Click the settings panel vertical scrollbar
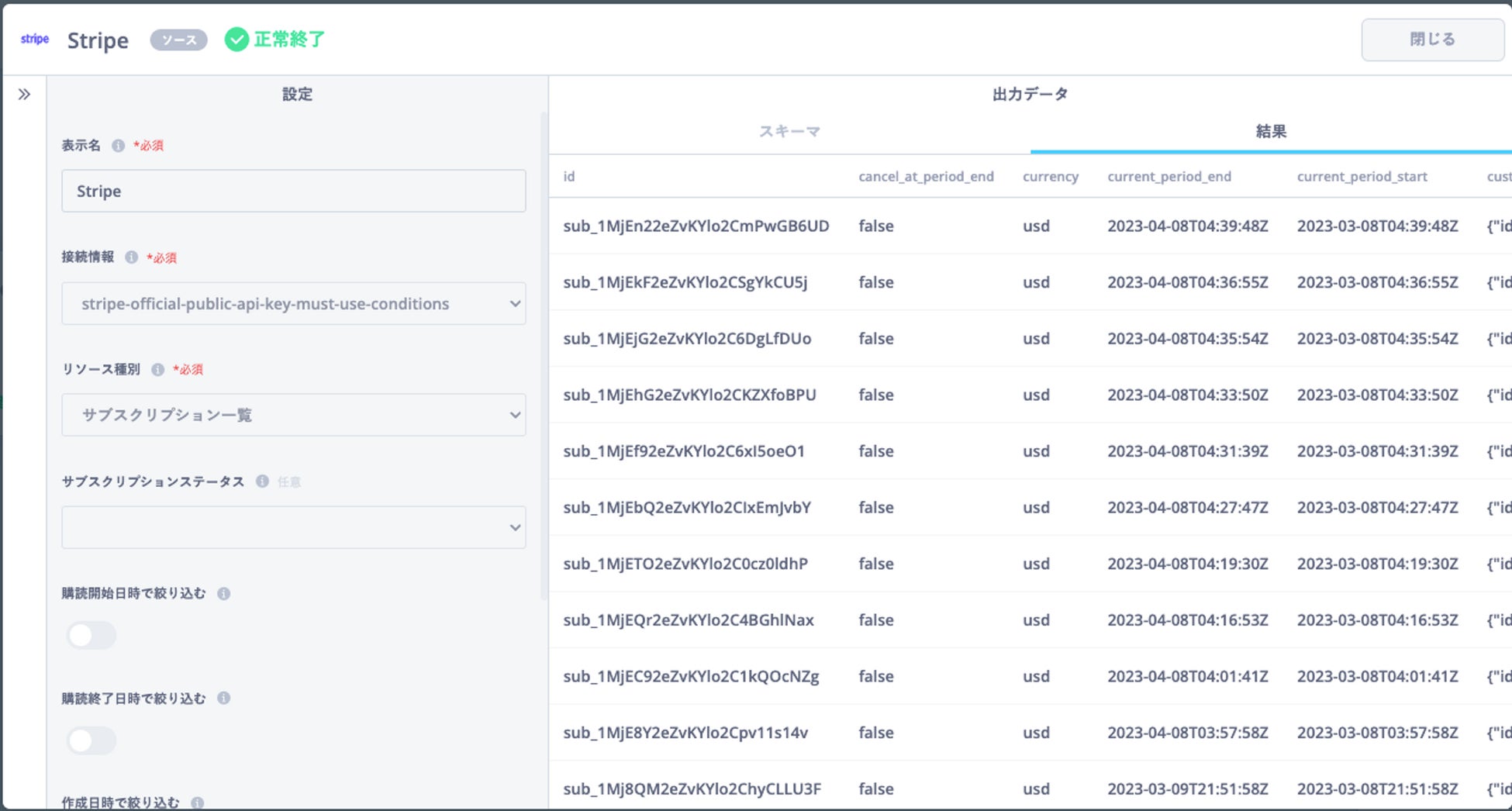The height and width of the screenshot is (811, 1512). pyautogui.click(x=544, y=357)
